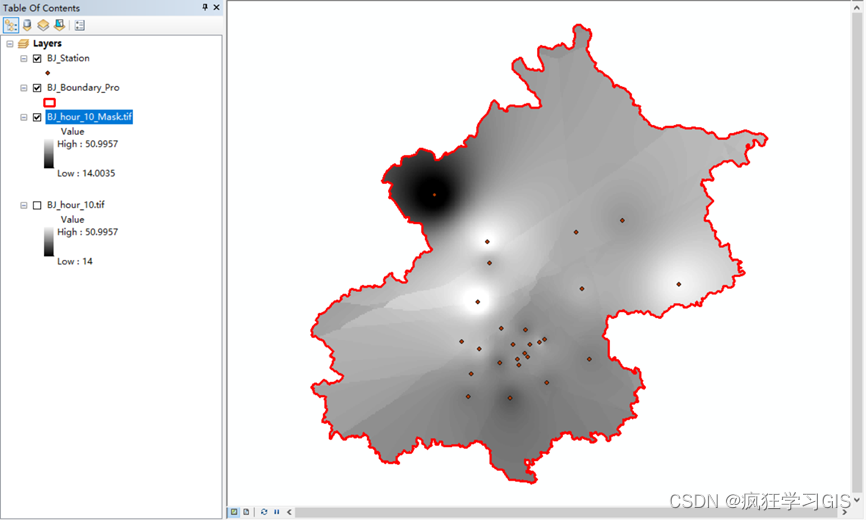Image resolution: width=866 pixels, height=520 pixels.
Task: Click vertical scrollbar down arrow
Action: [x=857, y=500]
